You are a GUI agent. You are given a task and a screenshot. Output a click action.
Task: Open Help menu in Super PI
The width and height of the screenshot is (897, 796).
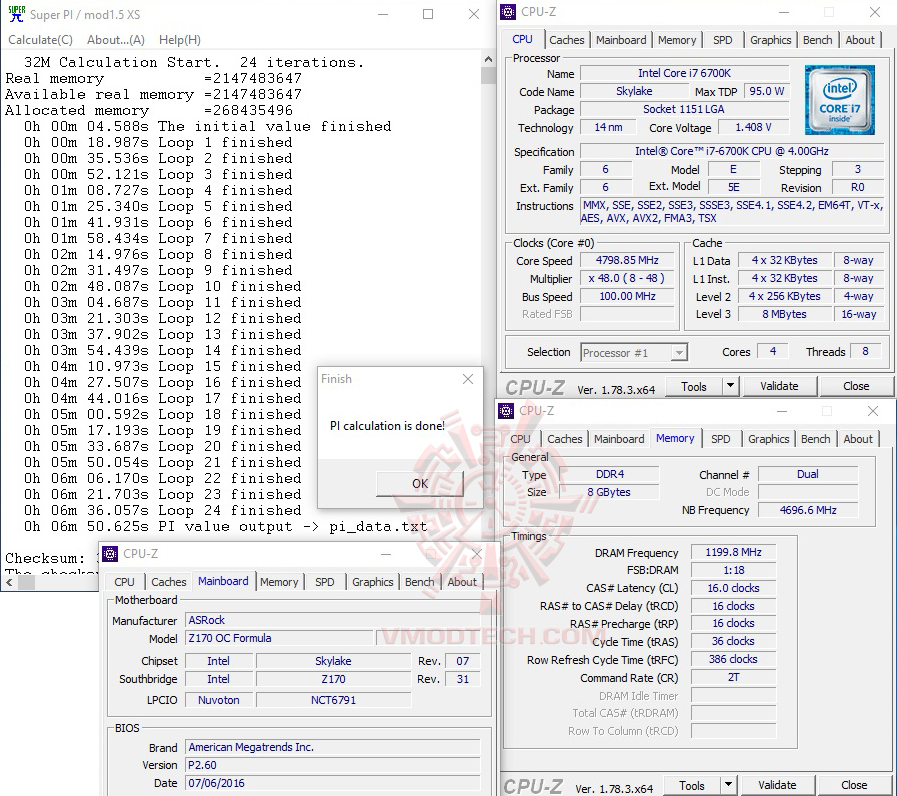coord(180,39)
